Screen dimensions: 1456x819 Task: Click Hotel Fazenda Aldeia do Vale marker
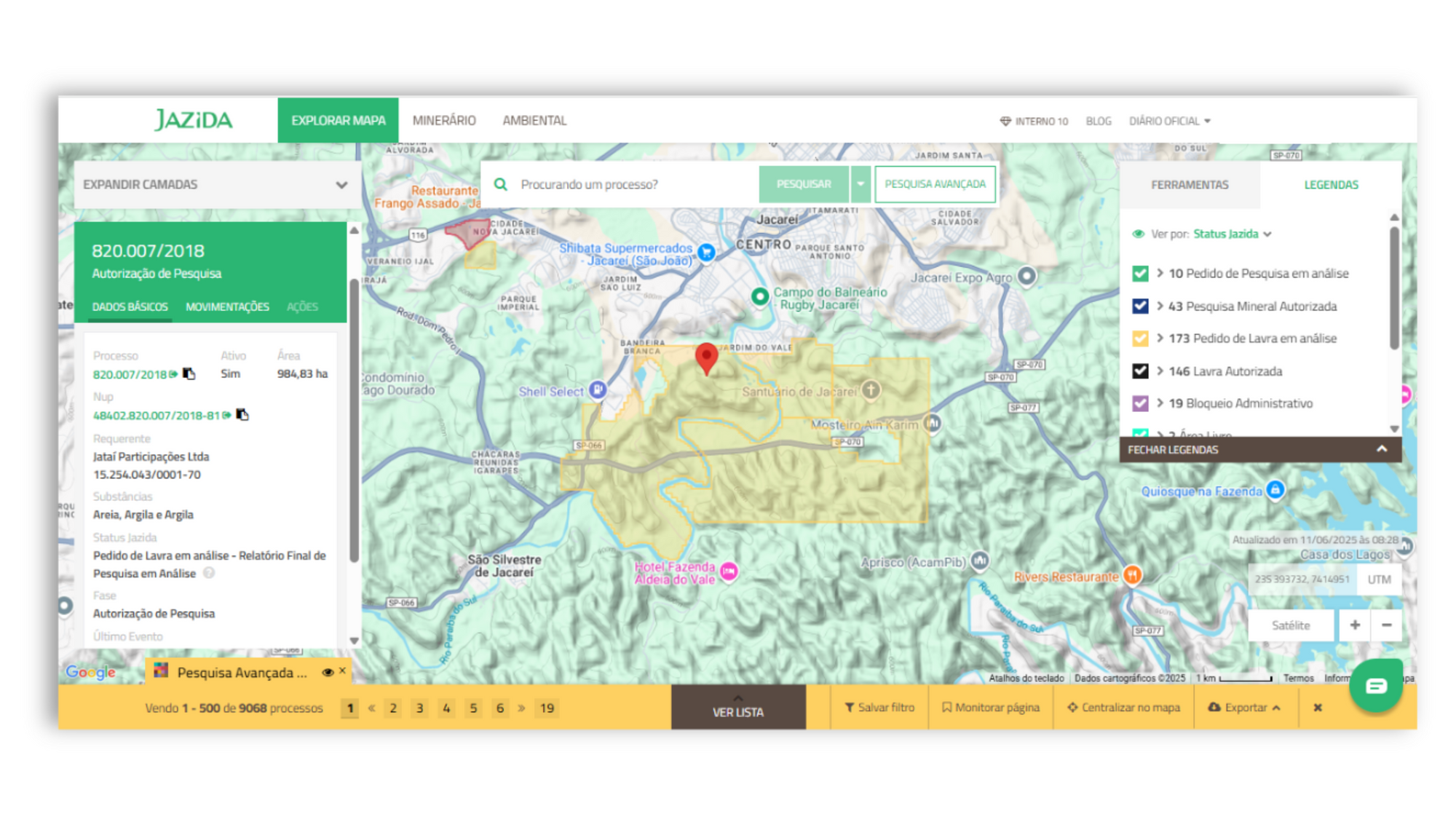729,572
